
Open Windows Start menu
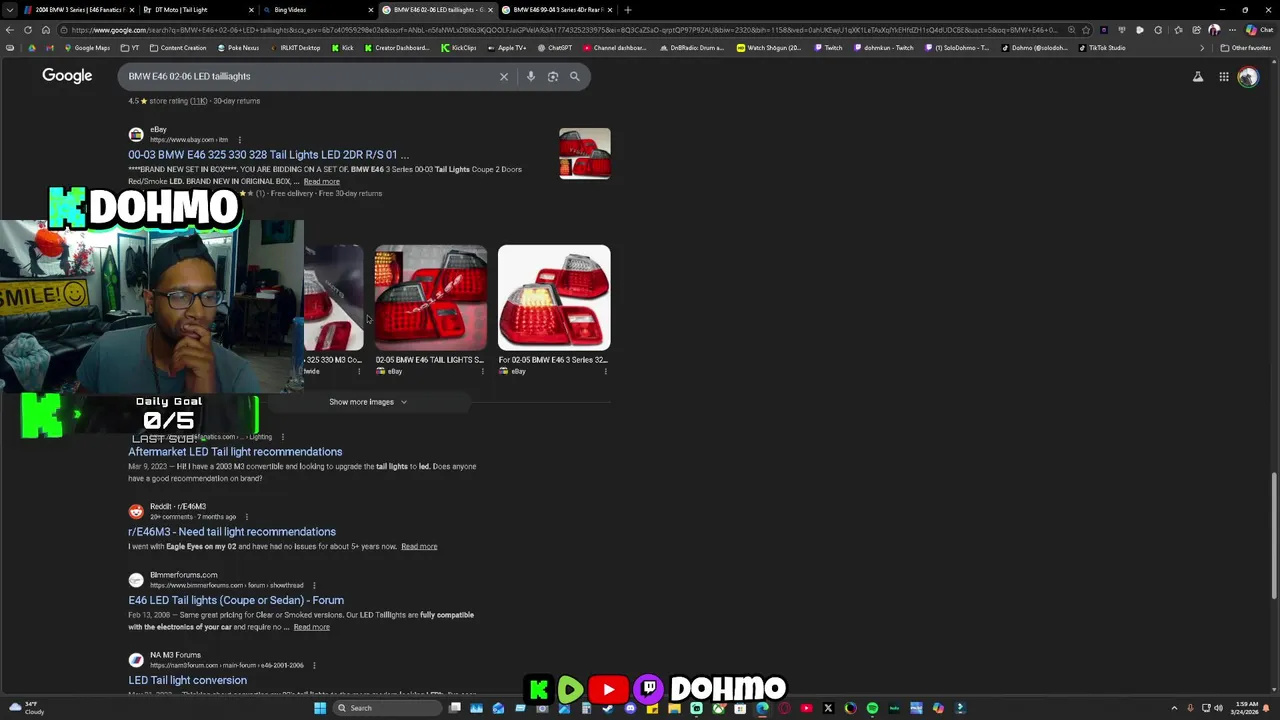[320, 708]
